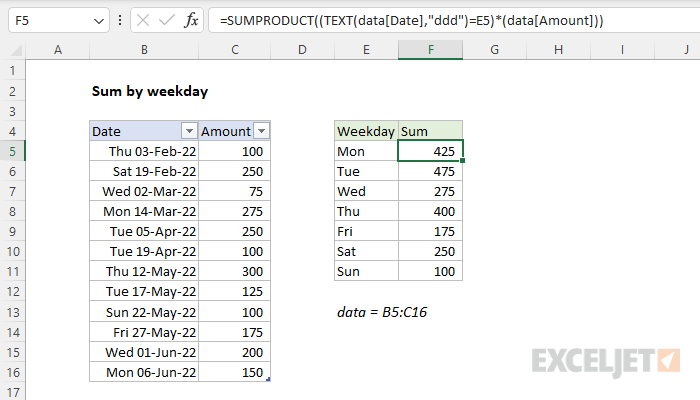This screenshot has width=700, height=400.
Task: Select cell 'Thu 03-Feb-22'
Action: click(x=144, y=151)
